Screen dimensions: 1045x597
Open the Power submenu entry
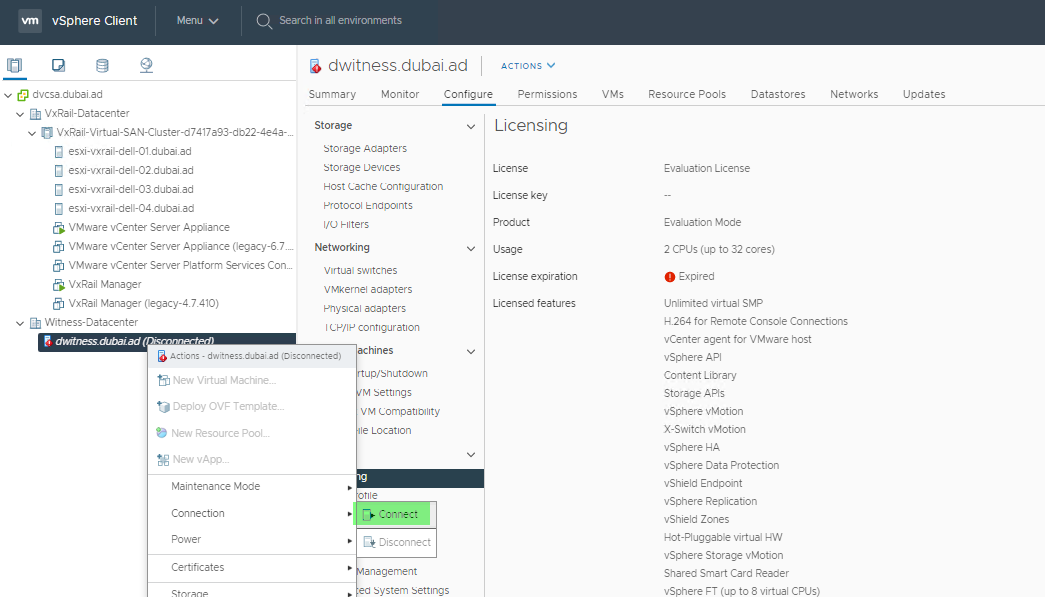252,539
